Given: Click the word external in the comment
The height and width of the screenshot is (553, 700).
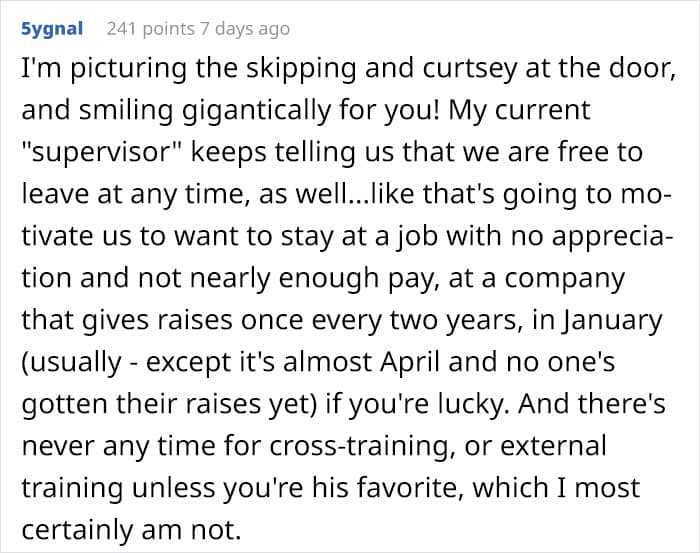Looking at the screenshot, I should click(553, 446).
